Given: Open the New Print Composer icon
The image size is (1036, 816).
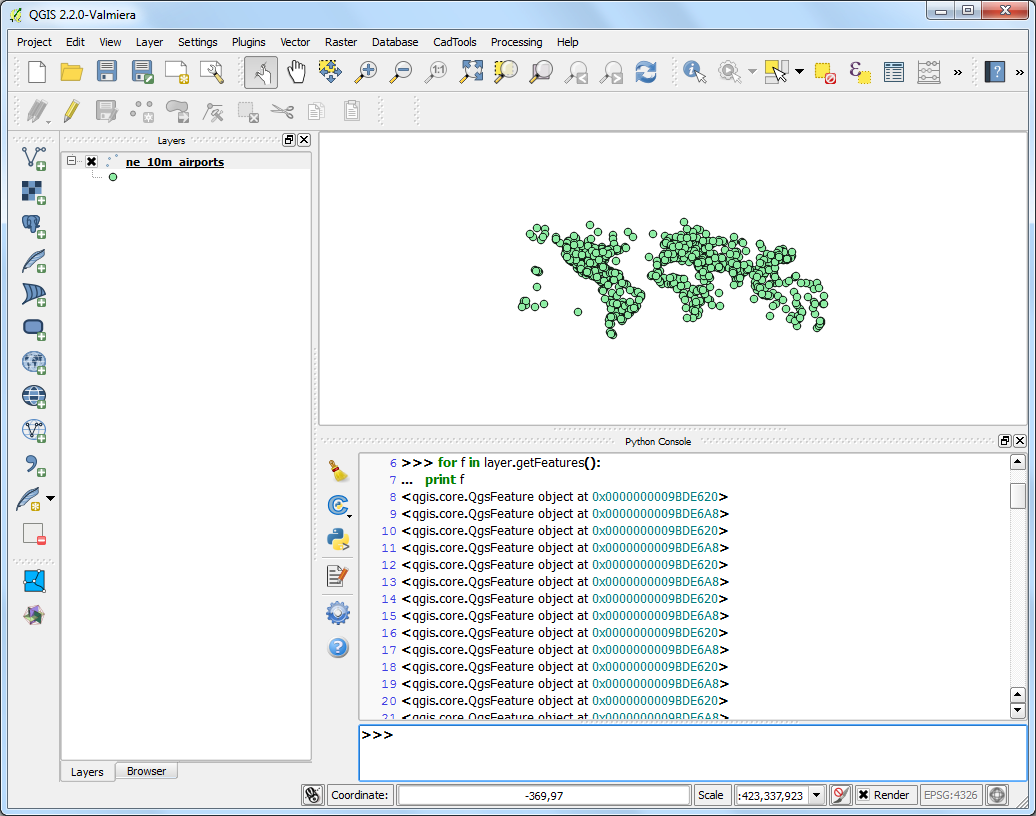Looking at the screenshot, I should [176, 71].
